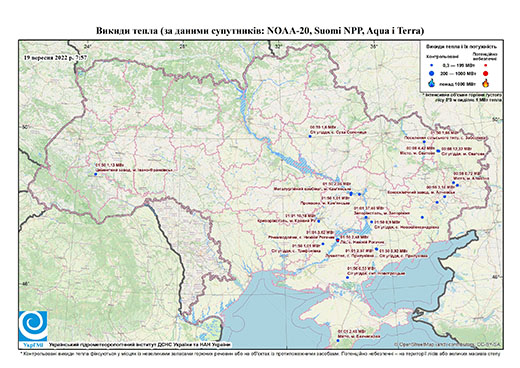Select small red dot in legend

coord(485,65)
